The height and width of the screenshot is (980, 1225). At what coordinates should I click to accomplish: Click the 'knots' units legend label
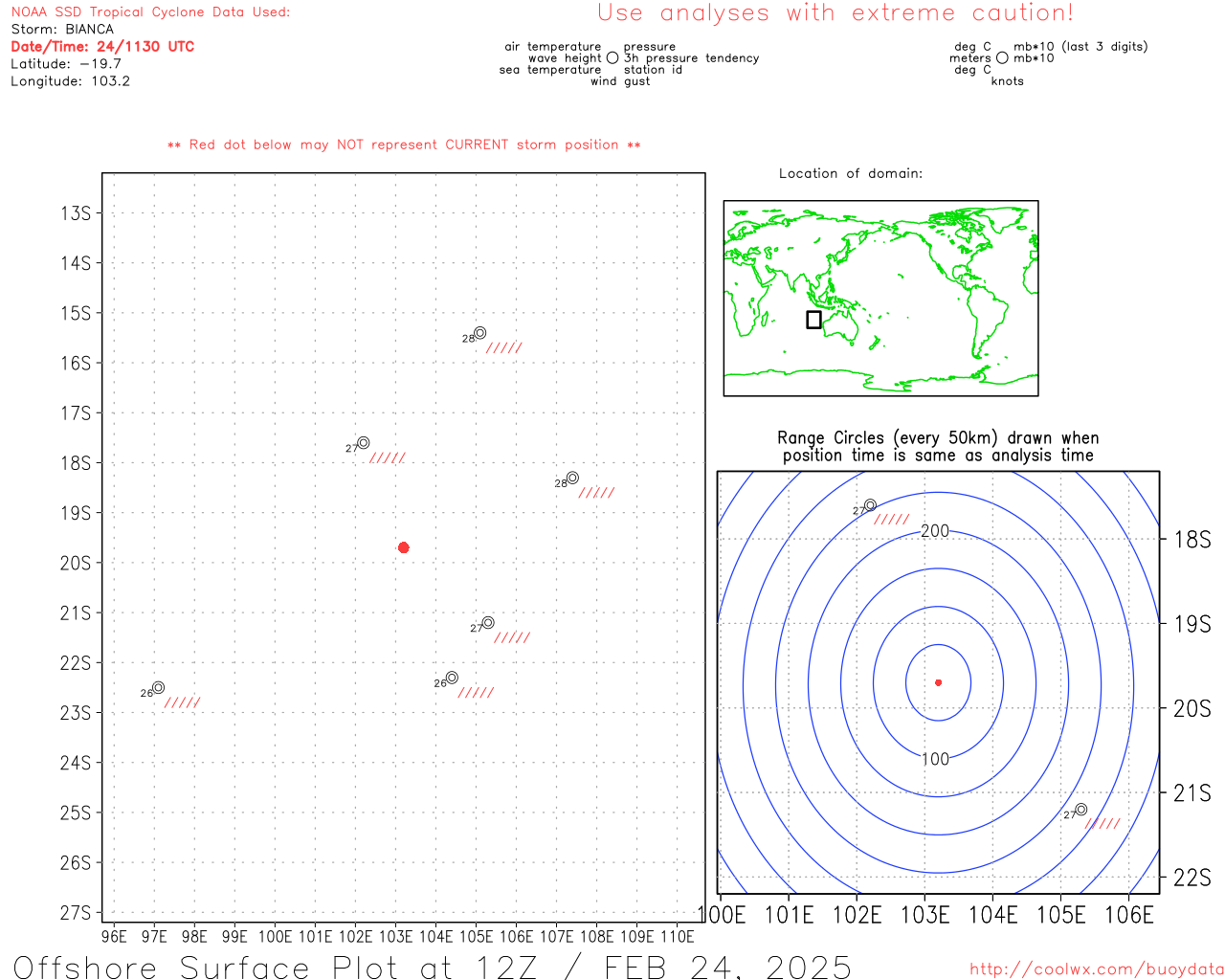point(1008,81)
